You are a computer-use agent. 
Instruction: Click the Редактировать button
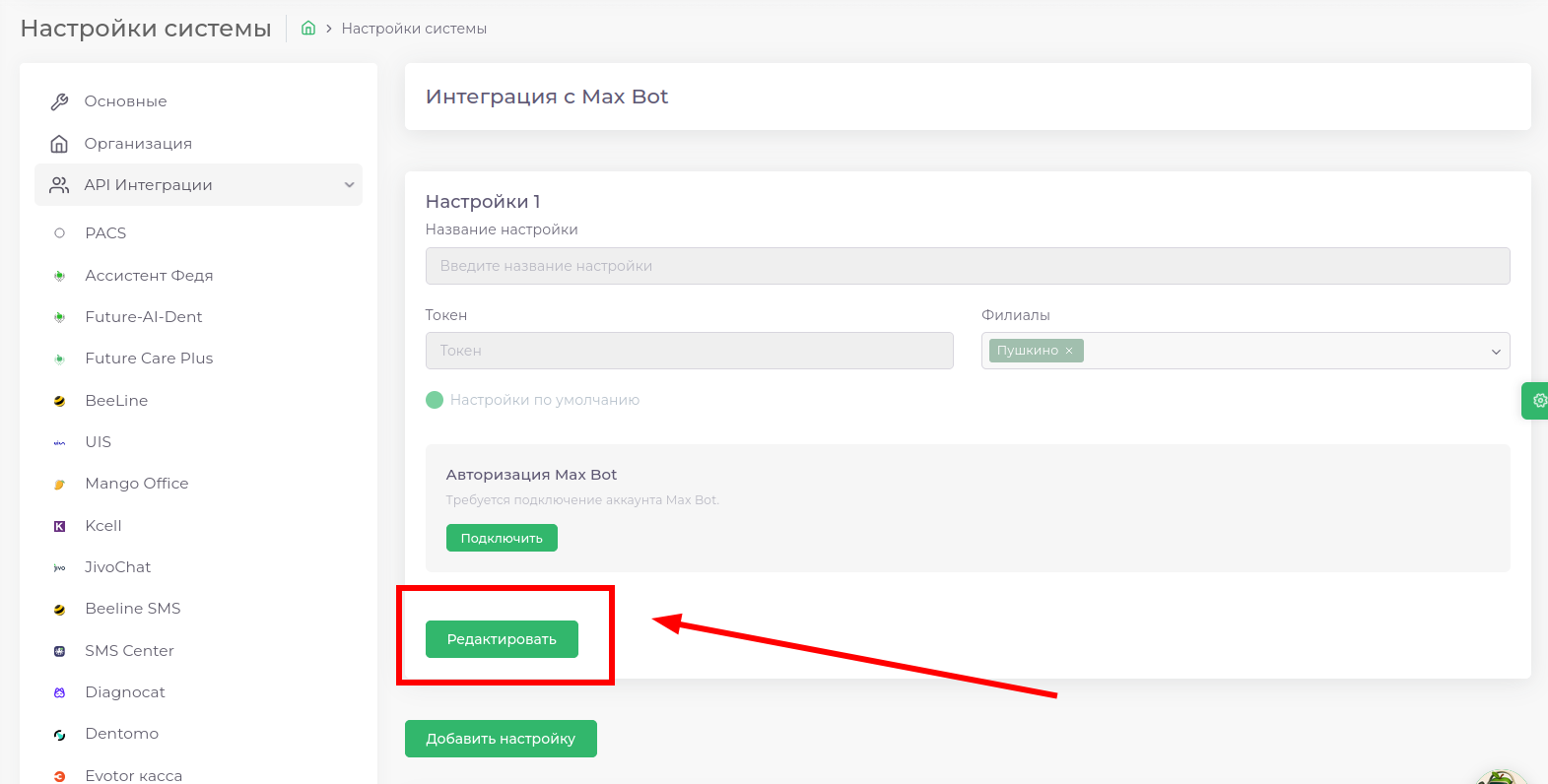(502, 639)
